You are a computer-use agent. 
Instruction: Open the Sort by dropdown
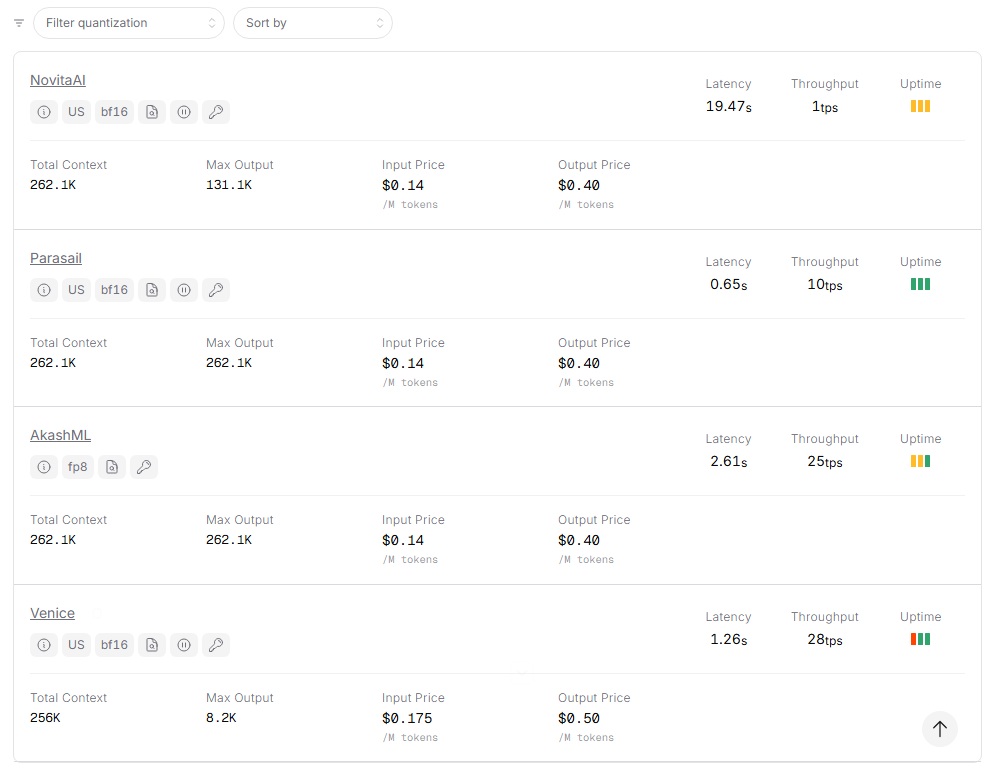coord(313,23)
